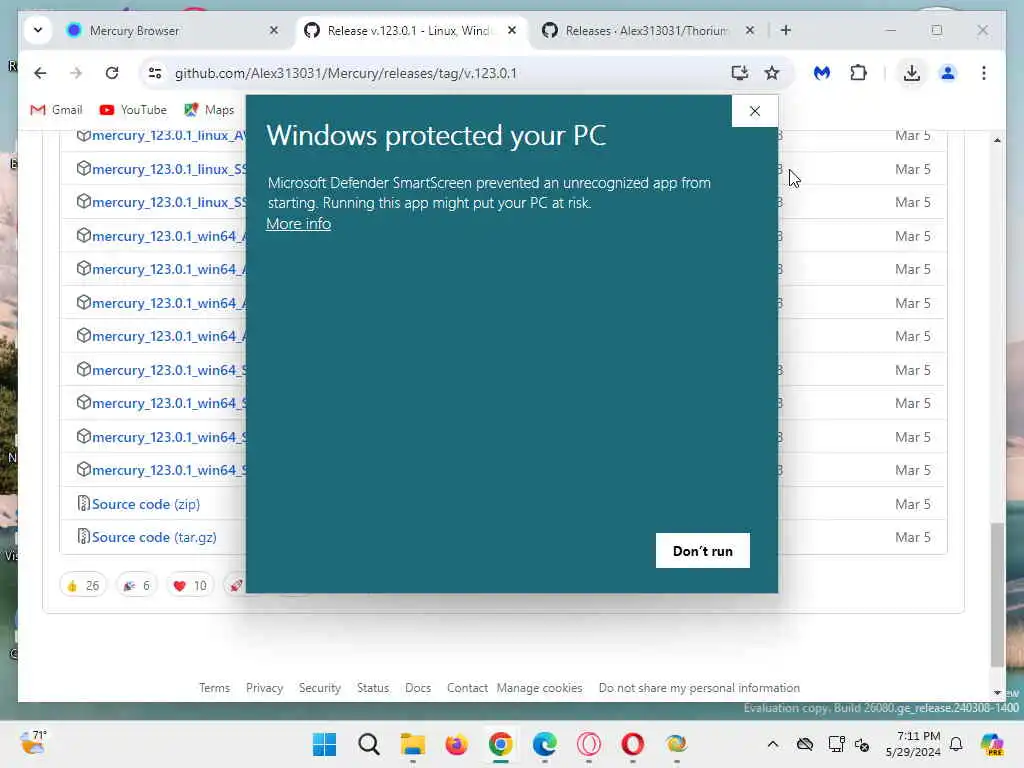Click the install app icon in address bar
This screenshot has width=1024, height=768.
739,73
